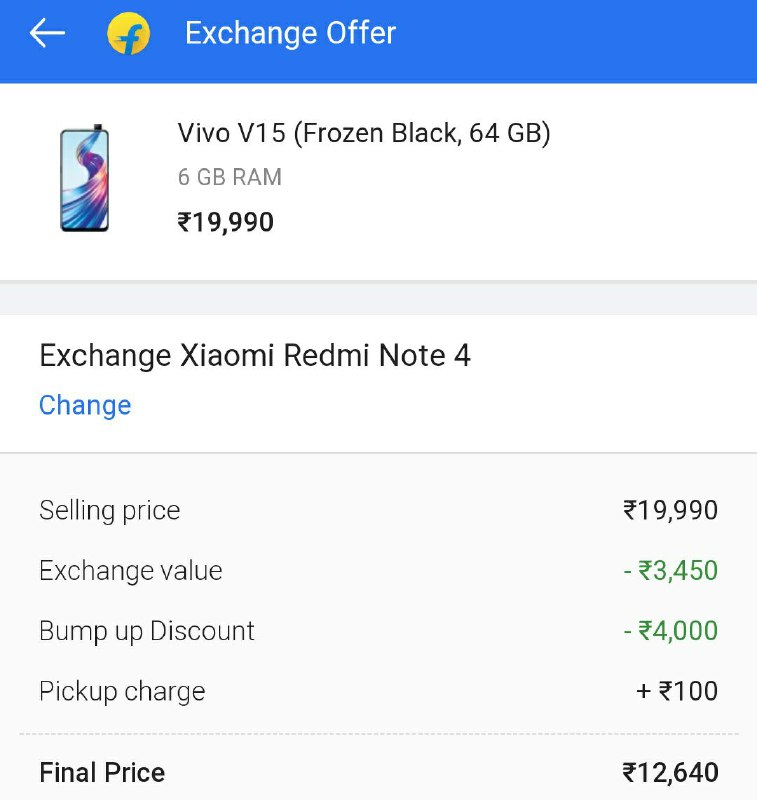
Task: Tap the Pickup charge label
Action: click(x=122, y=692)
